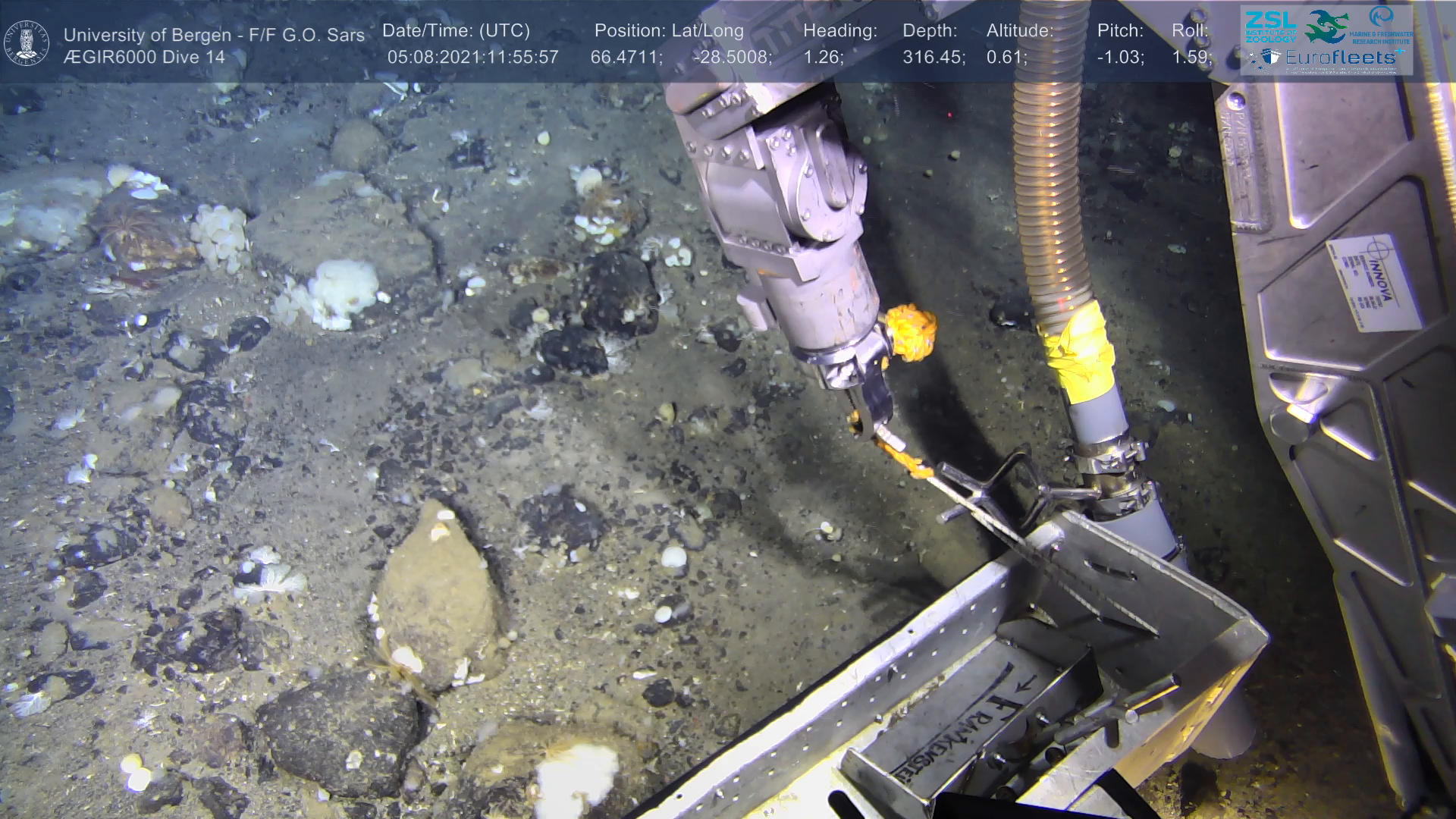Click the University of Bergen - F/F G.O. Sars text
The width and height of the screenshot is (1456, 819).
pyautogui.click(x=214, y=35)
